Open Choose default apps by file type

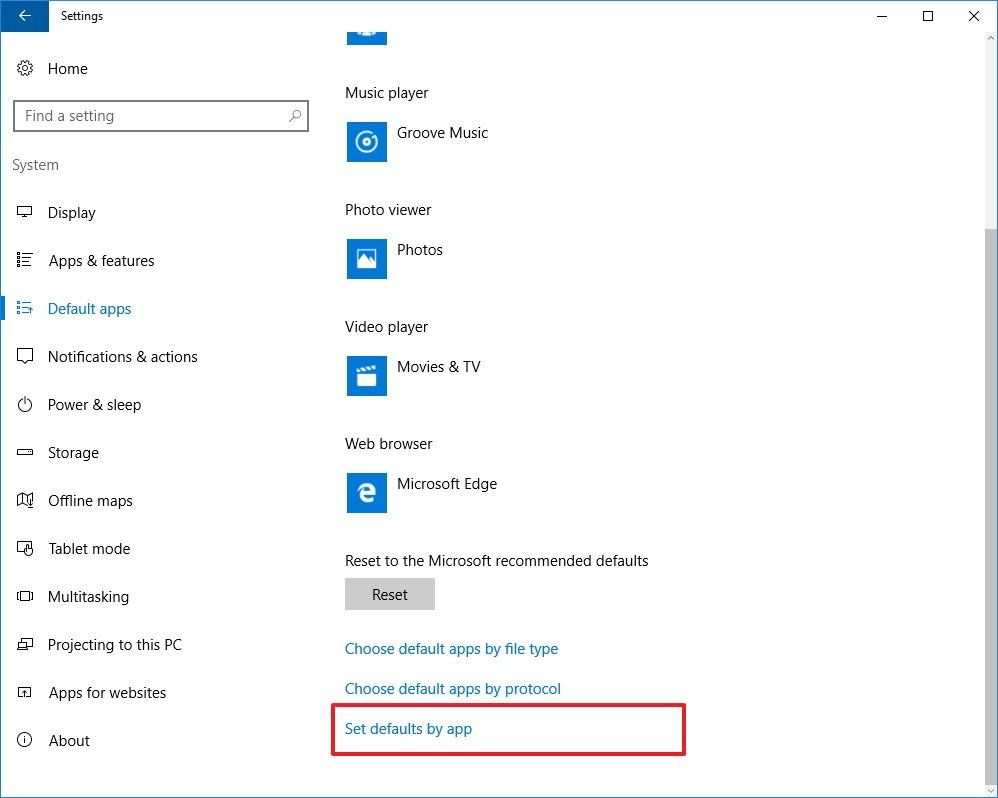451,648
